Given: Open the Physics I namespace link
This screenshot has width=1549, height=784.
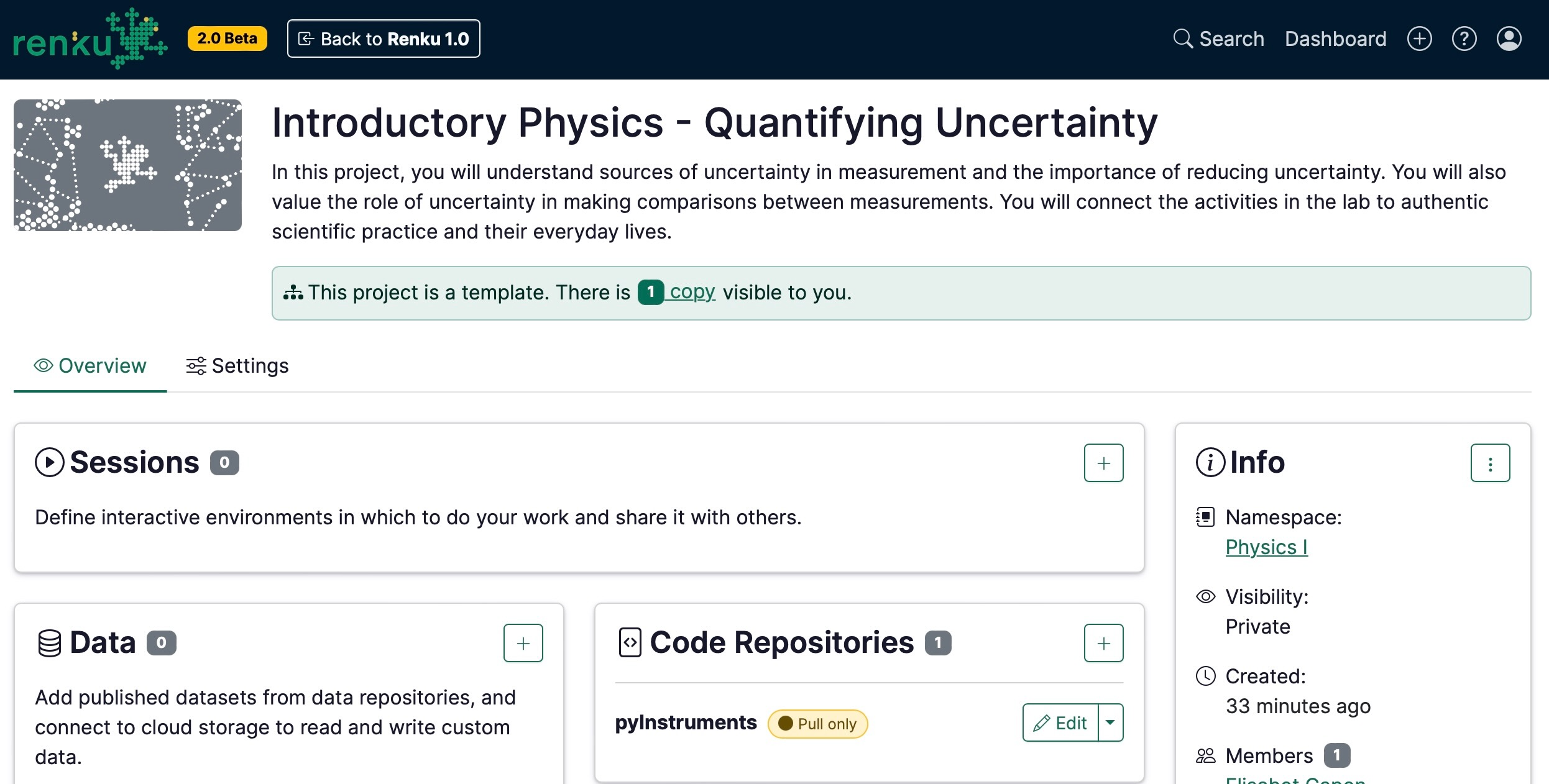Looking at the screenshot, I should coord(1267,547).
